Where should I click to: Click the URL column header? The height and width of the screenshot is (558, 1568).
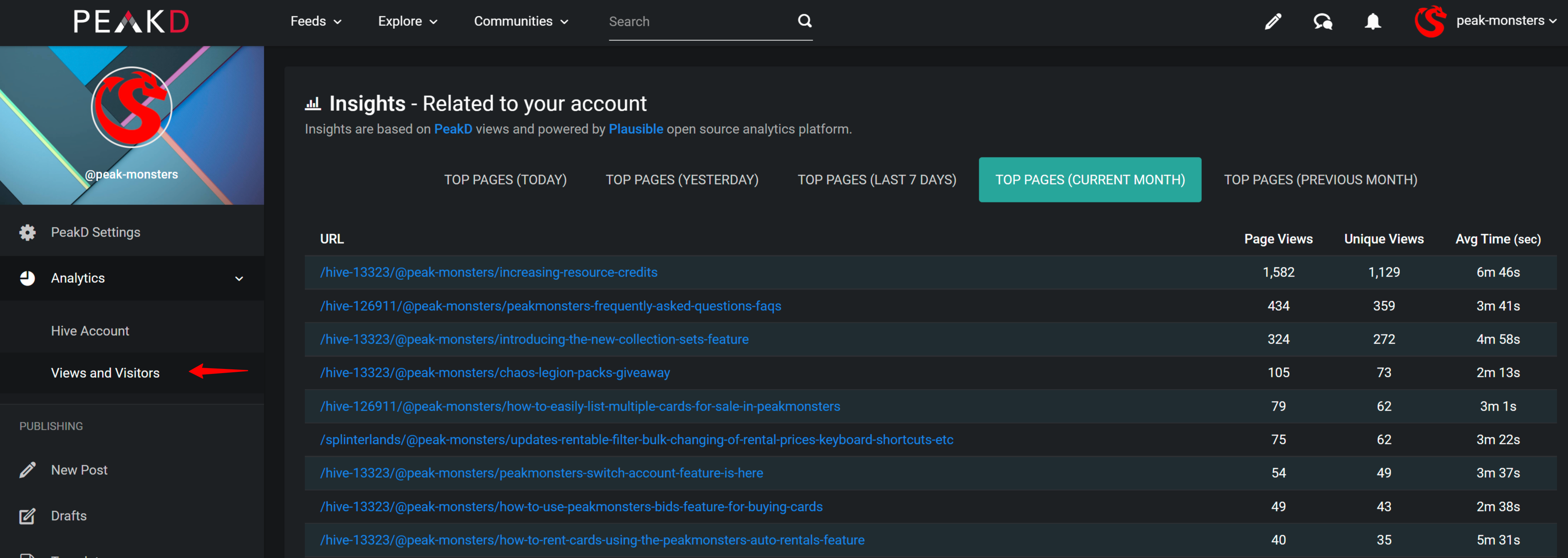[332, 239]
